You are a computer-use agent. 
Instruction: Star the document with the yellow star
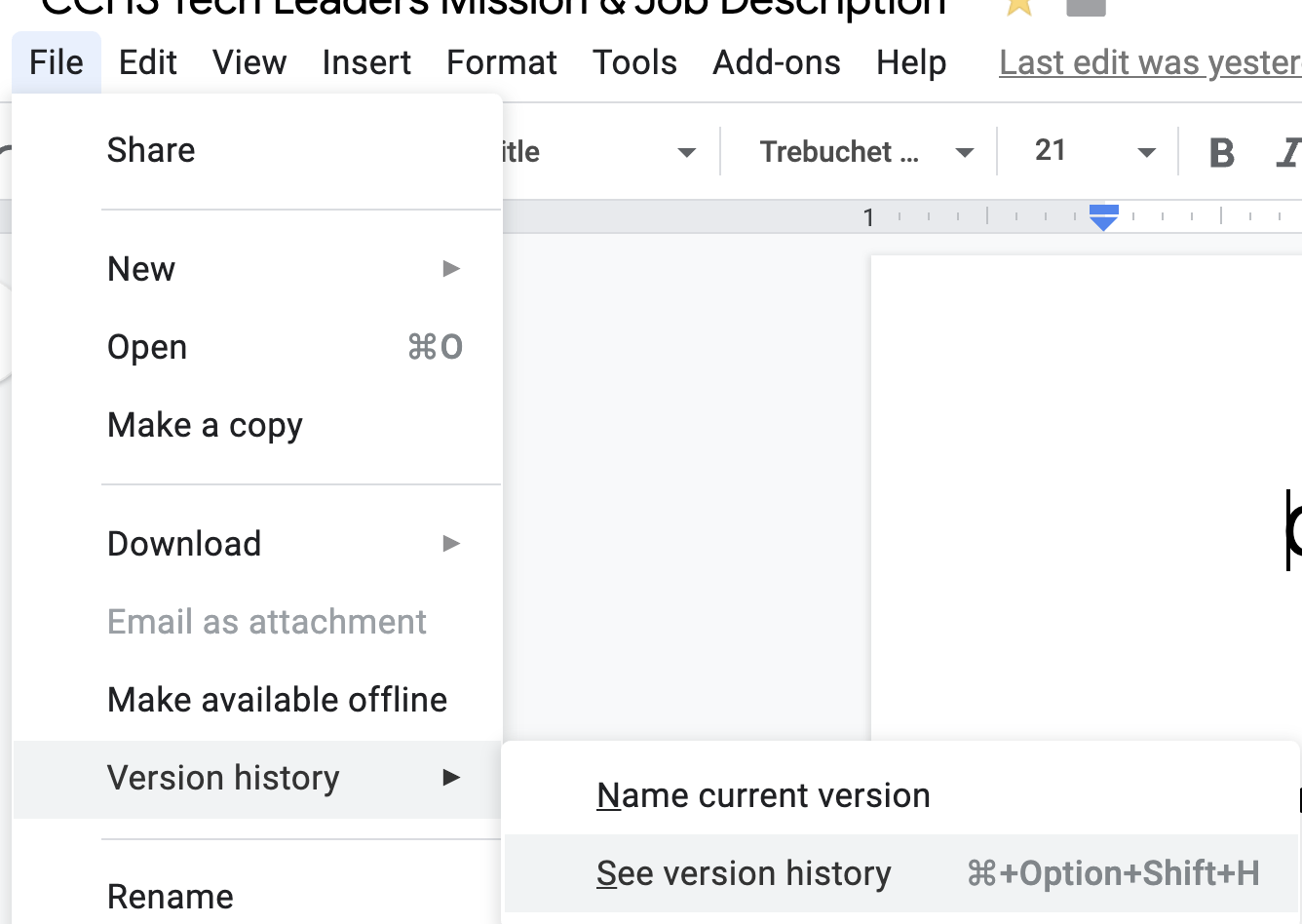1019,6
